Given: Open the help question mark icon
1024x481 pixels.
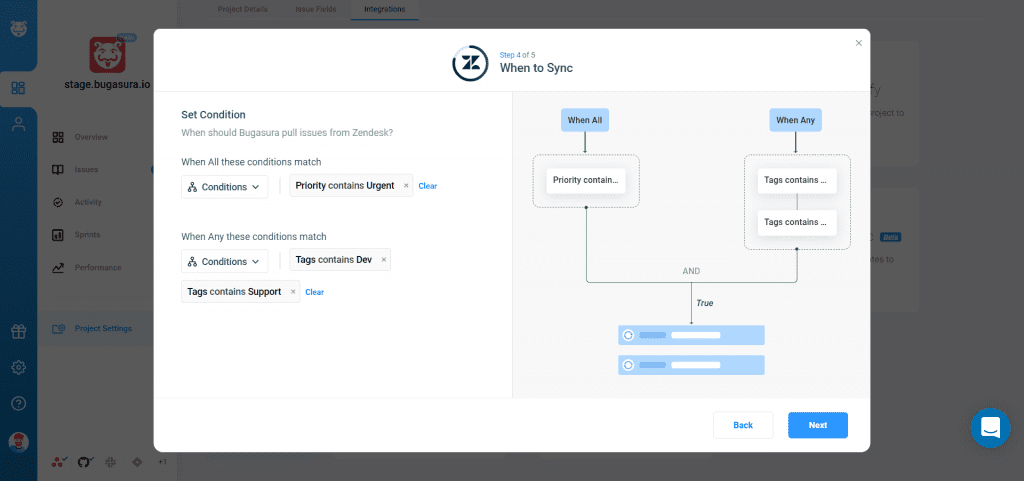Looking at the screenshot, I should [x=18, y=403].
